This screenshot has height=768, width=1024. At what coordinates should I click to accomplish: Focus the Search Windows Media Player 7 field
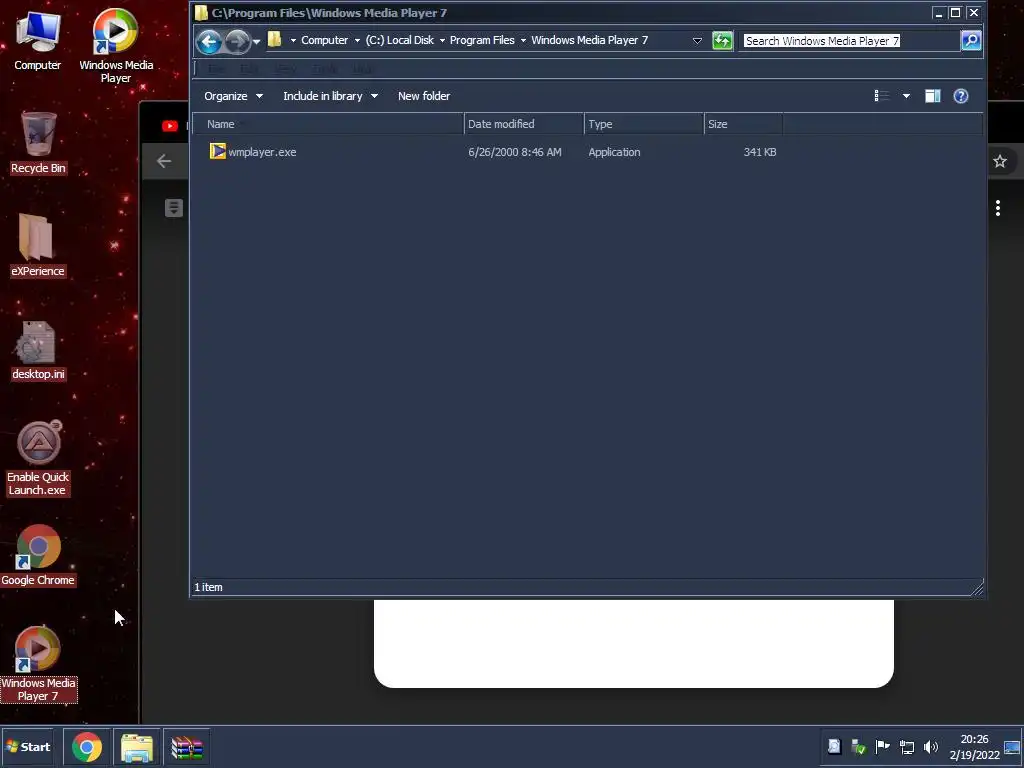849,40
